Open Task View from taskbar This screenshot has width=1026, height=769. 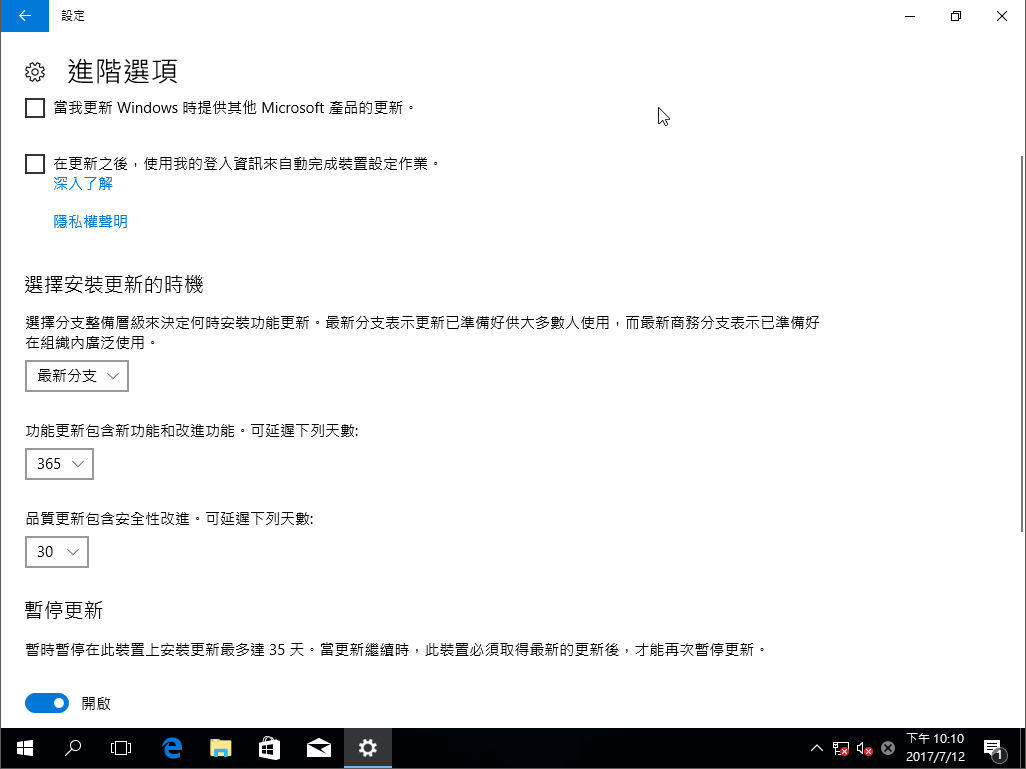121,748
